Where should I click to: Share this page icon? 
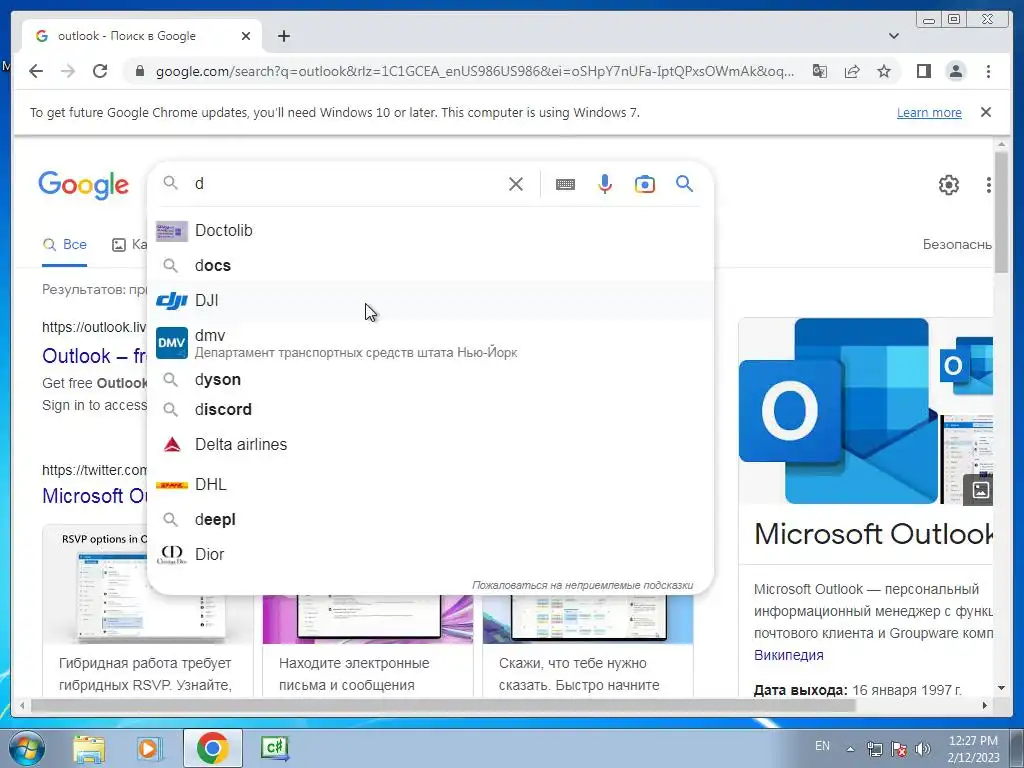[852, 71]
